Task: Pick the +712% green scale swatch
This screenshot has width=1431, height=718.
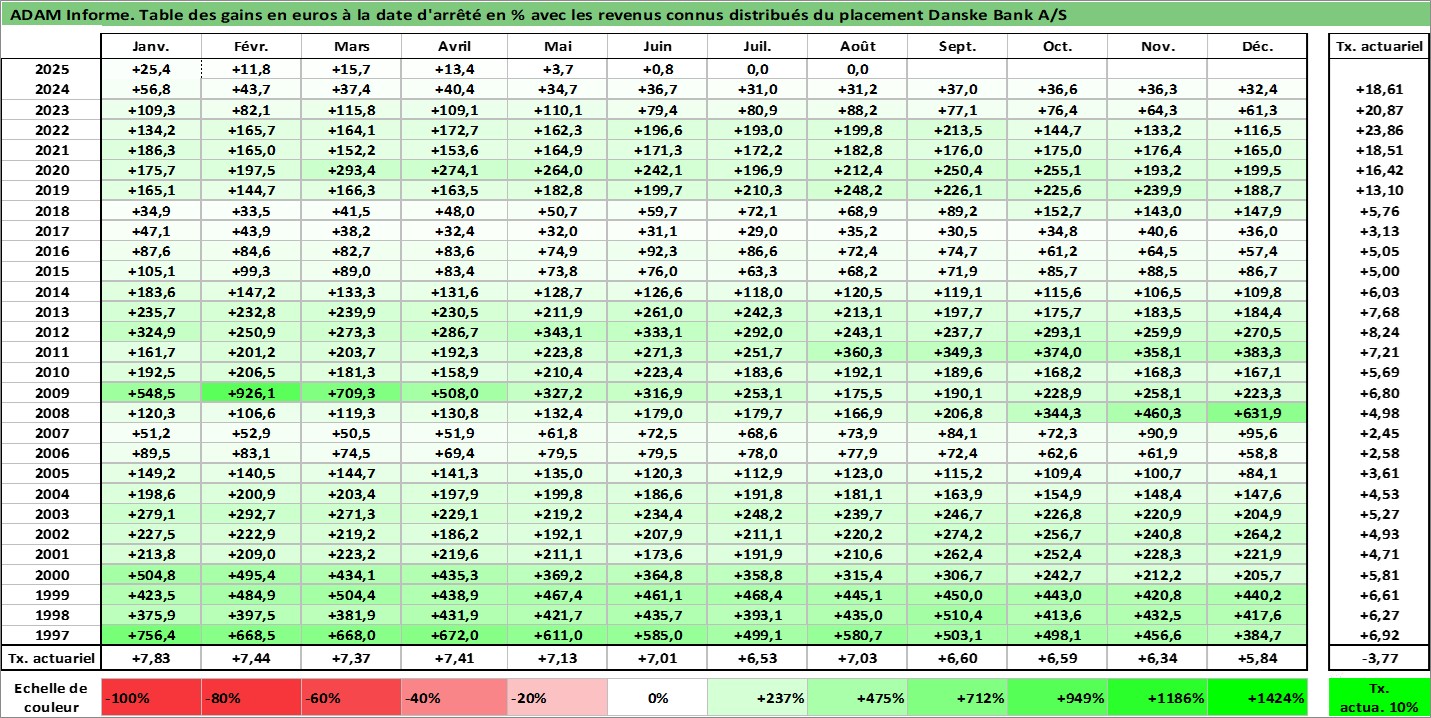Action: (x=957, y=698)
